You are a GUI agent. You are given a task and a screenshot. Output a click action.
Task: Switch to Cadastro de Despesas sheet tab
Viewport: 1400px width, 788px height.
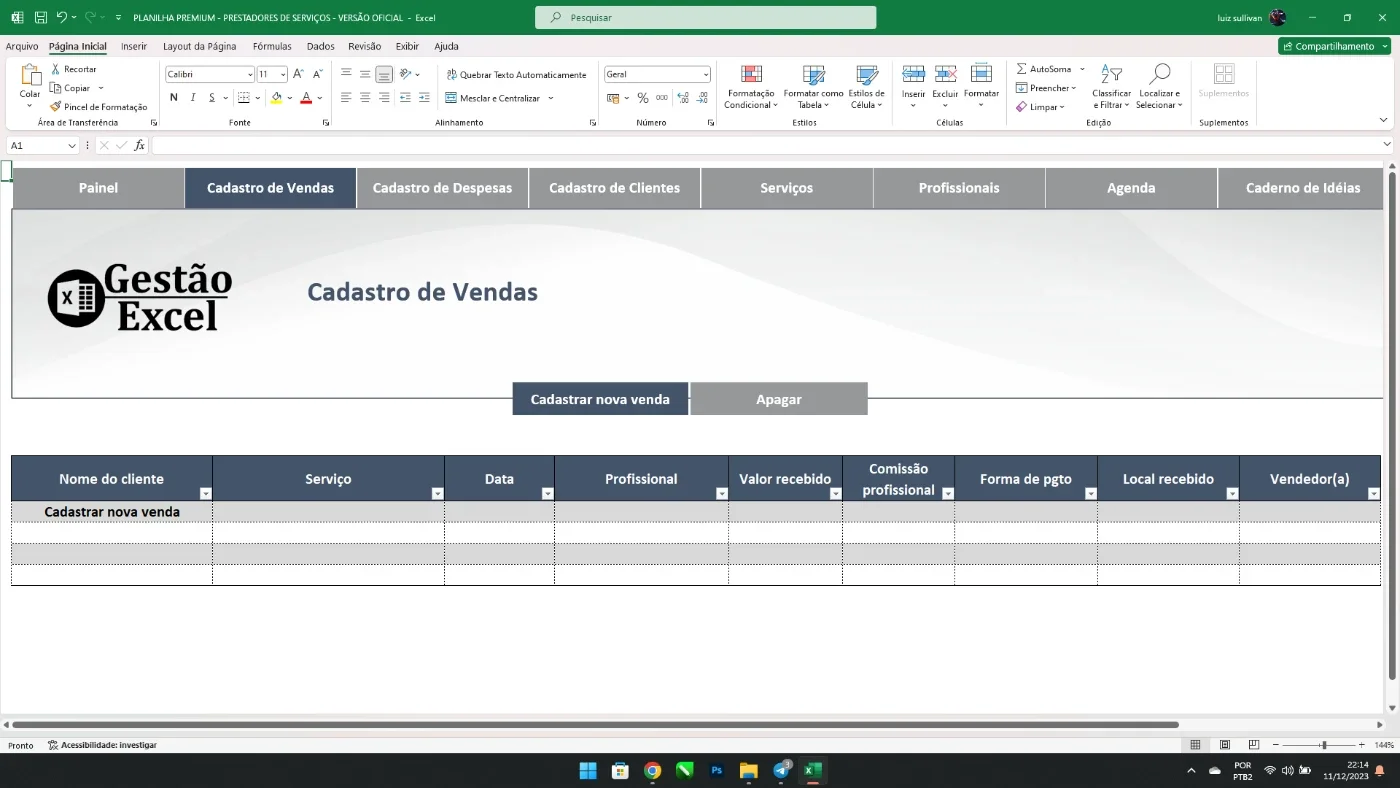tap(442, 188)
